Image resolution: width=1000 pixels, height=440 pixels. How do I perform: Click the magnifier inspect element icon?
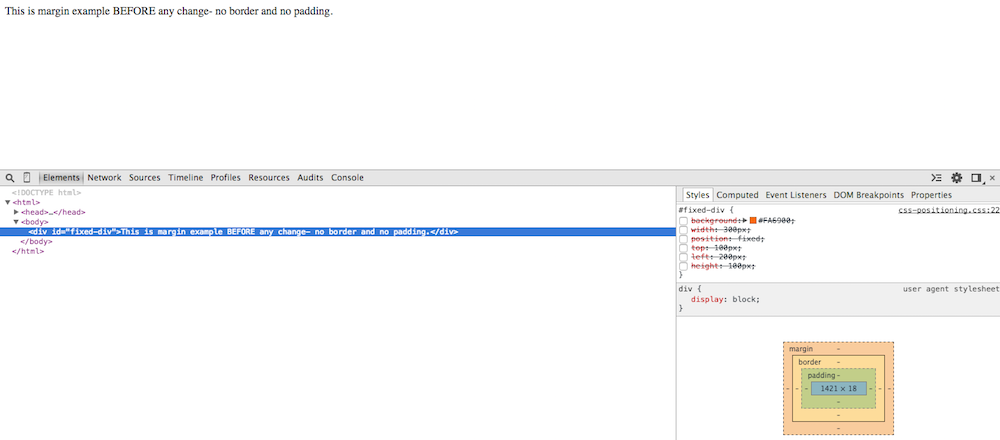[10, 178]
